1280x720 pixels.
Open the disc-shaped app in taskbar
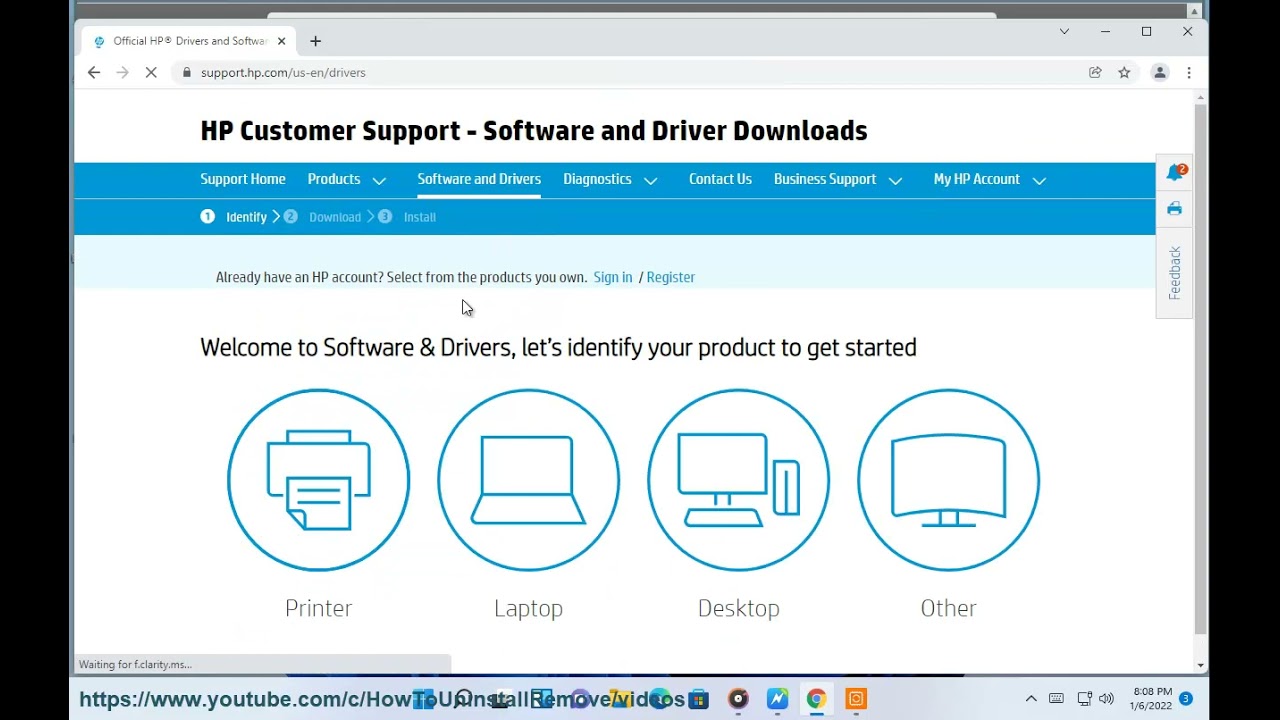click(x=738, y=699)
